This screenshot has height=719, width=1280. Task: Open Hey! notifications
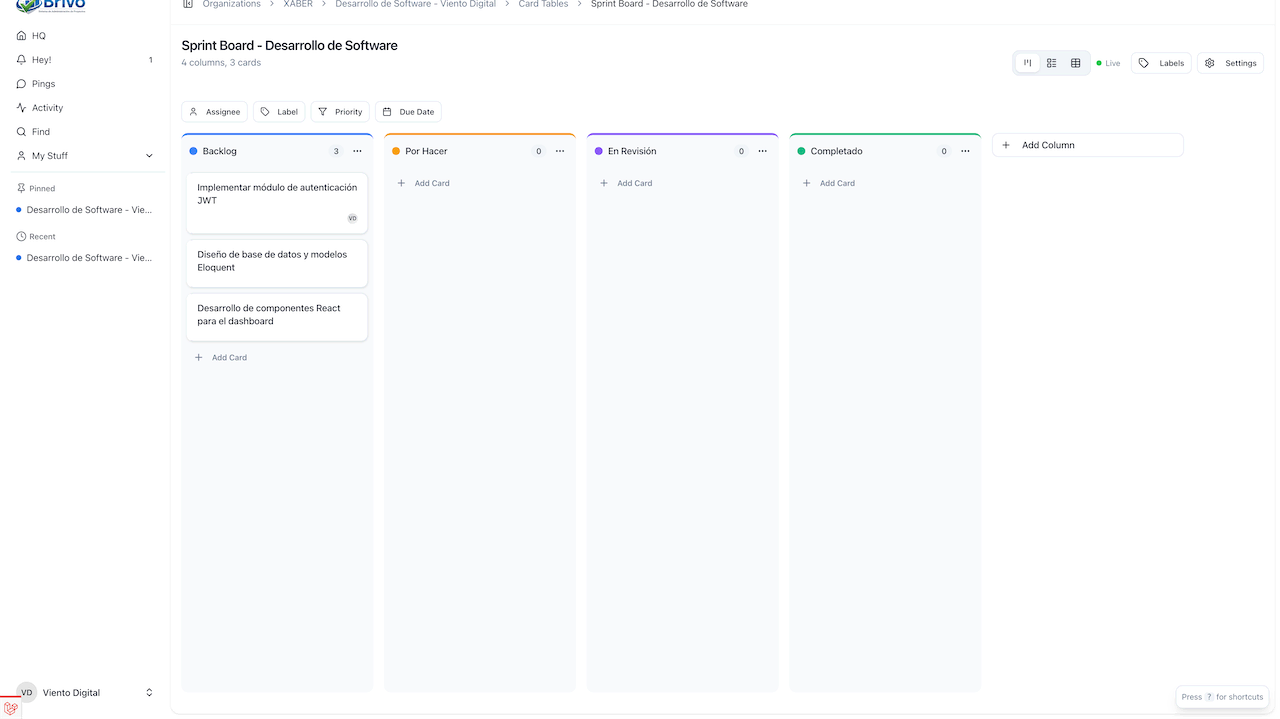41,60
